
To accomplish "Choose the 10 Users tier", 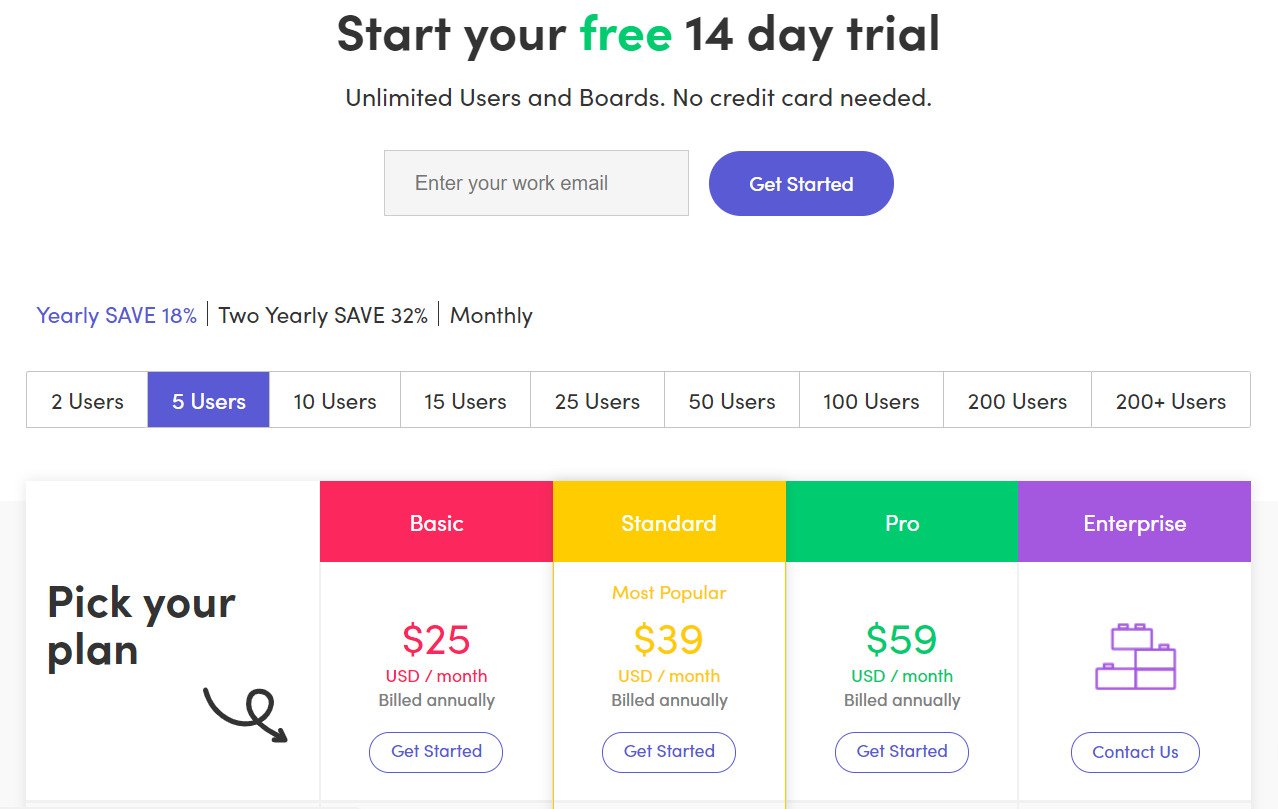I will coord(335,400).
